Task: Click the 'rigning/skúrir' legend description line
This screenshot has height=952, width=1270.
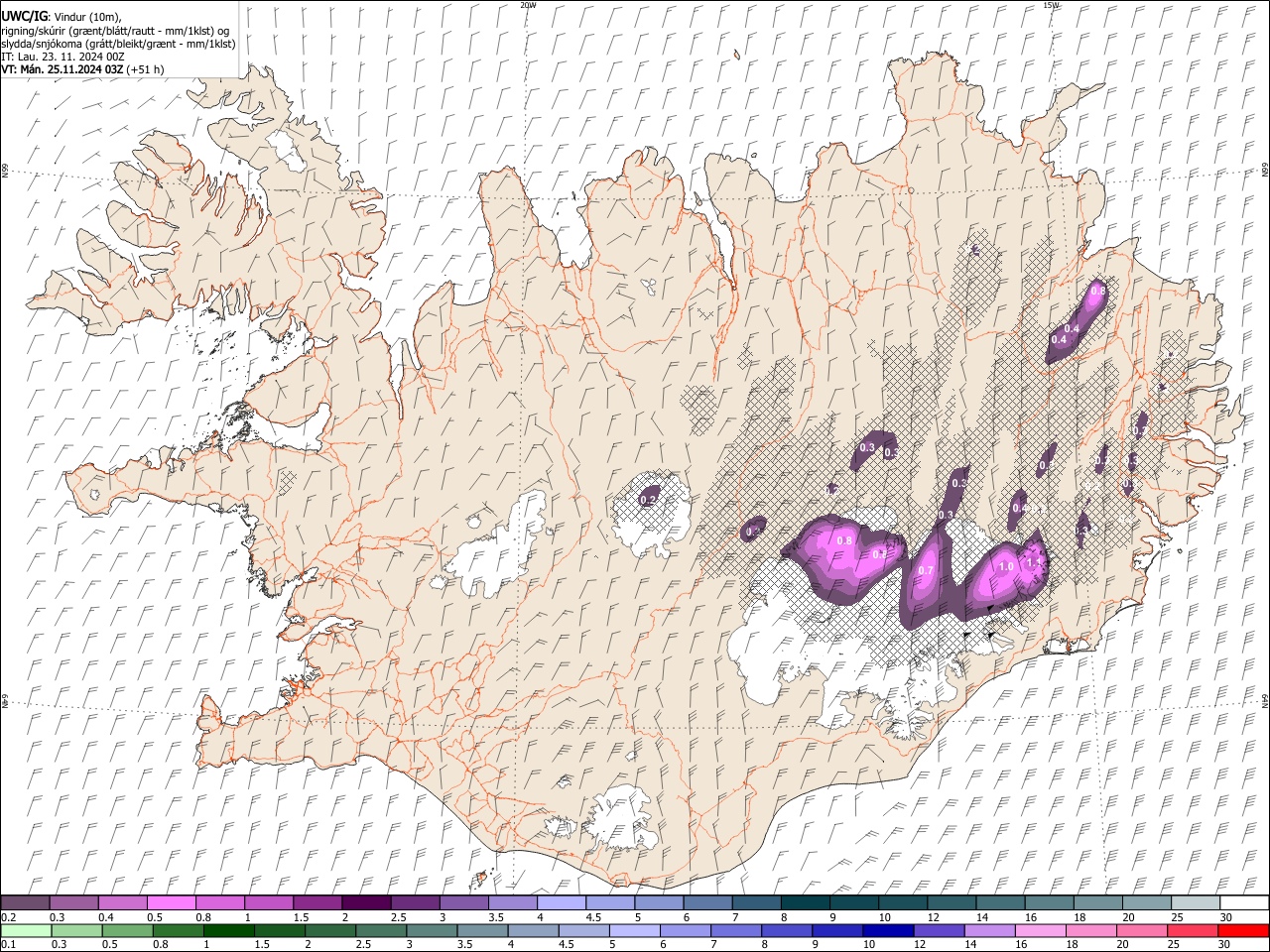Action: coord(115,31)
